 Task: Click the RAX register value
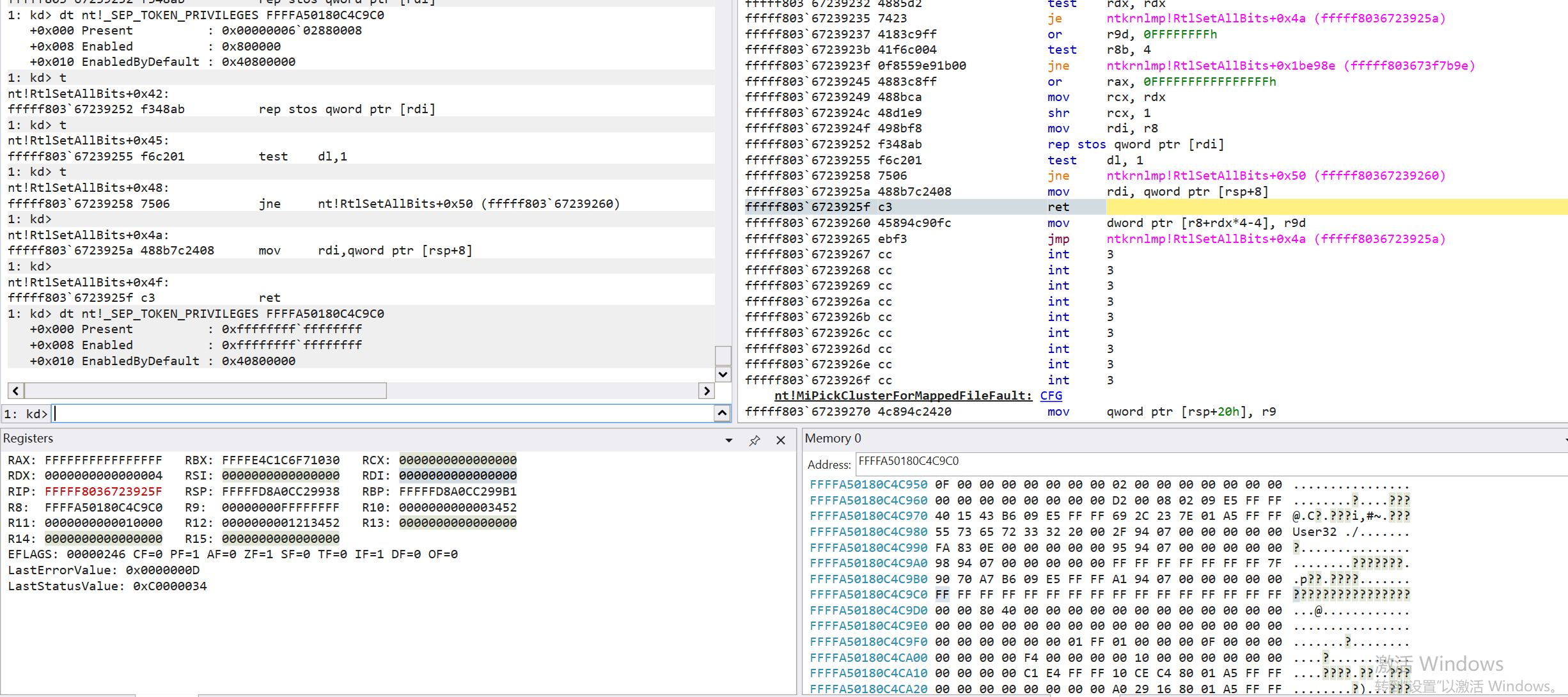pyautogui.click(x=104, y=460)
